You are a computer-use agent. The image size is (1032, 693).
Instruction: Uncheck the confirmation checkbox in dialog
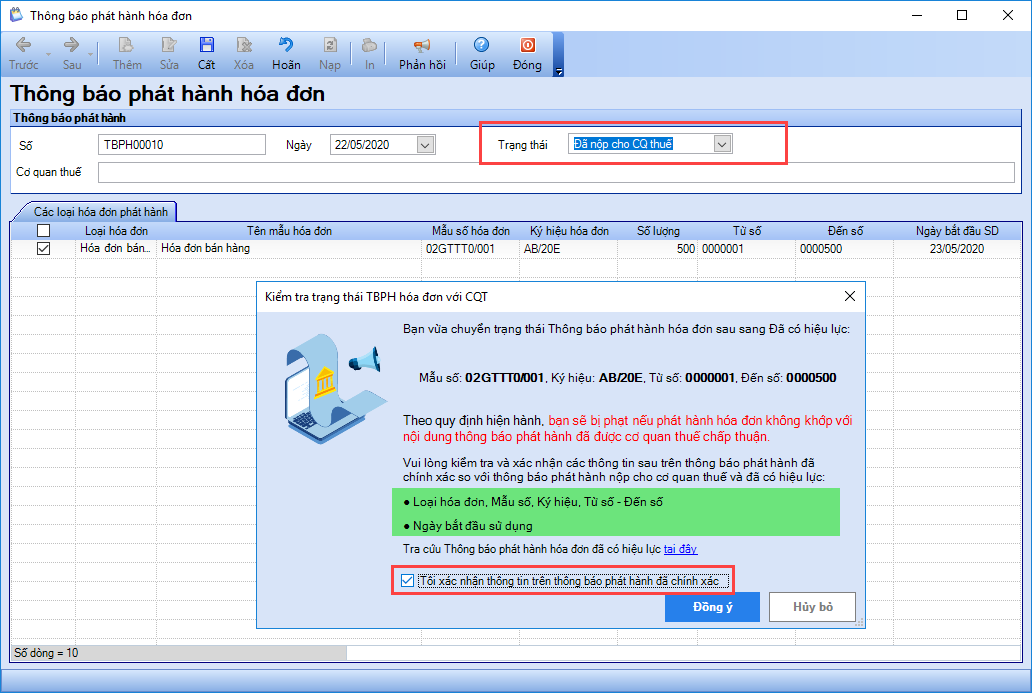point(407,580)
